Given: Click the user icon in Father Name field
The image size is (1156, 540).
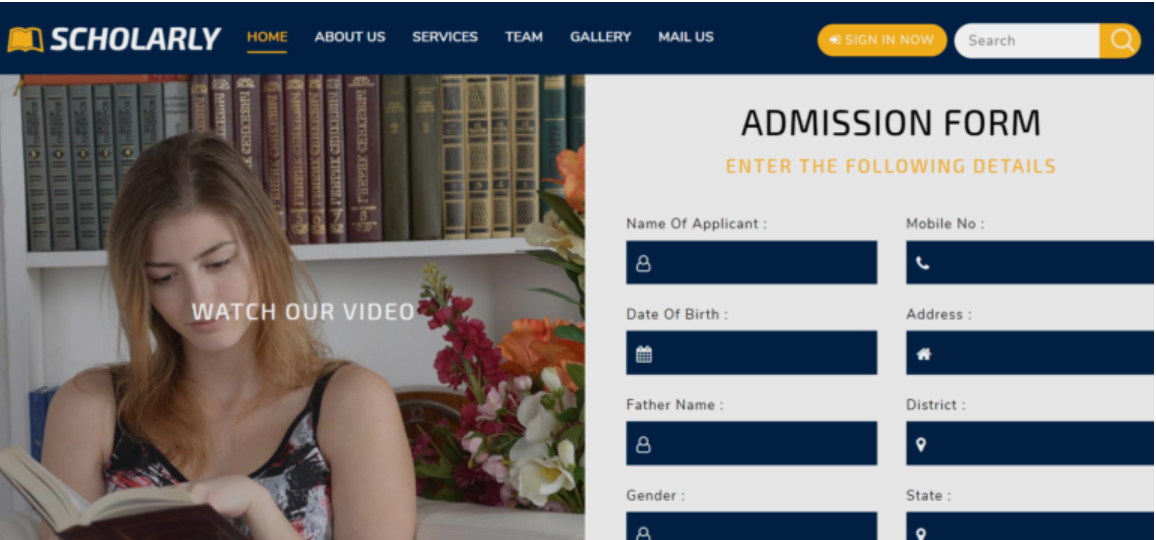Looking at the screenshot, I should [x=643, y=444].
